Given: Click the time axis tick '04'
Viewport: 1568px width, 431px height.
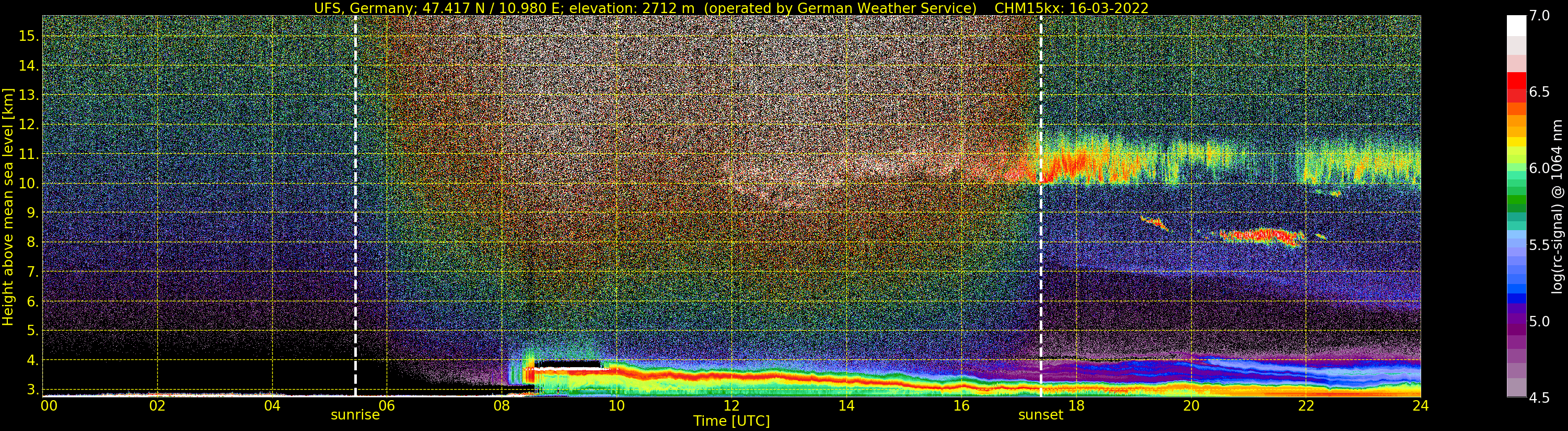Looking at the screenshot, I should point(272,405).
